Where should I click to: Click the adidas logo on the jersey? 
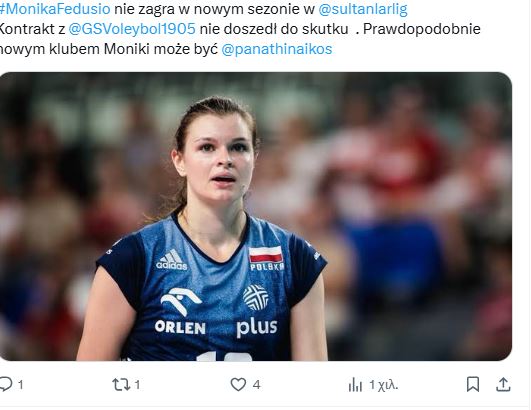[172, 260]
